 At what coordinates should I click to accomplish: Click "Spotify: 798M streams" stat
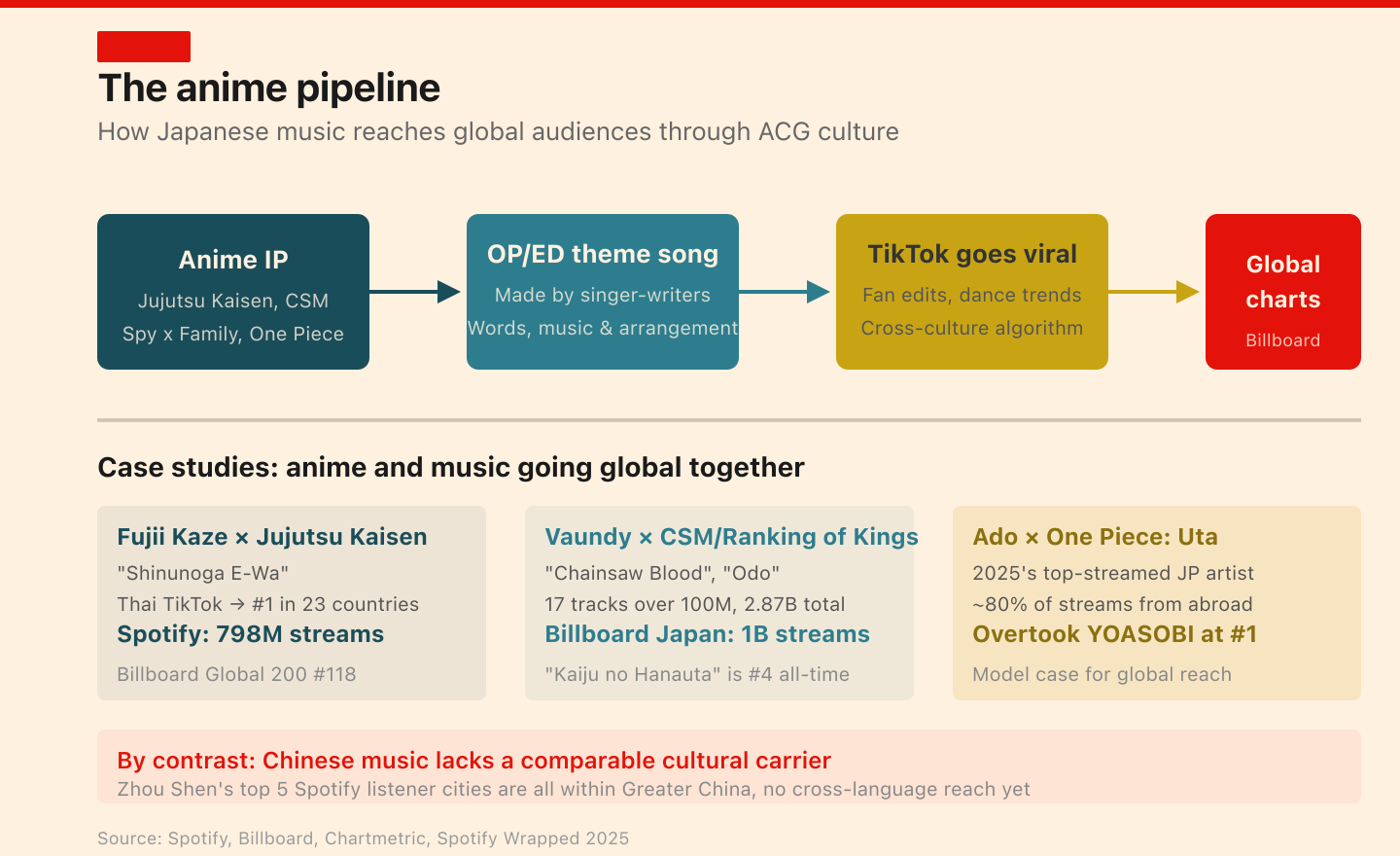coord(251,634)
